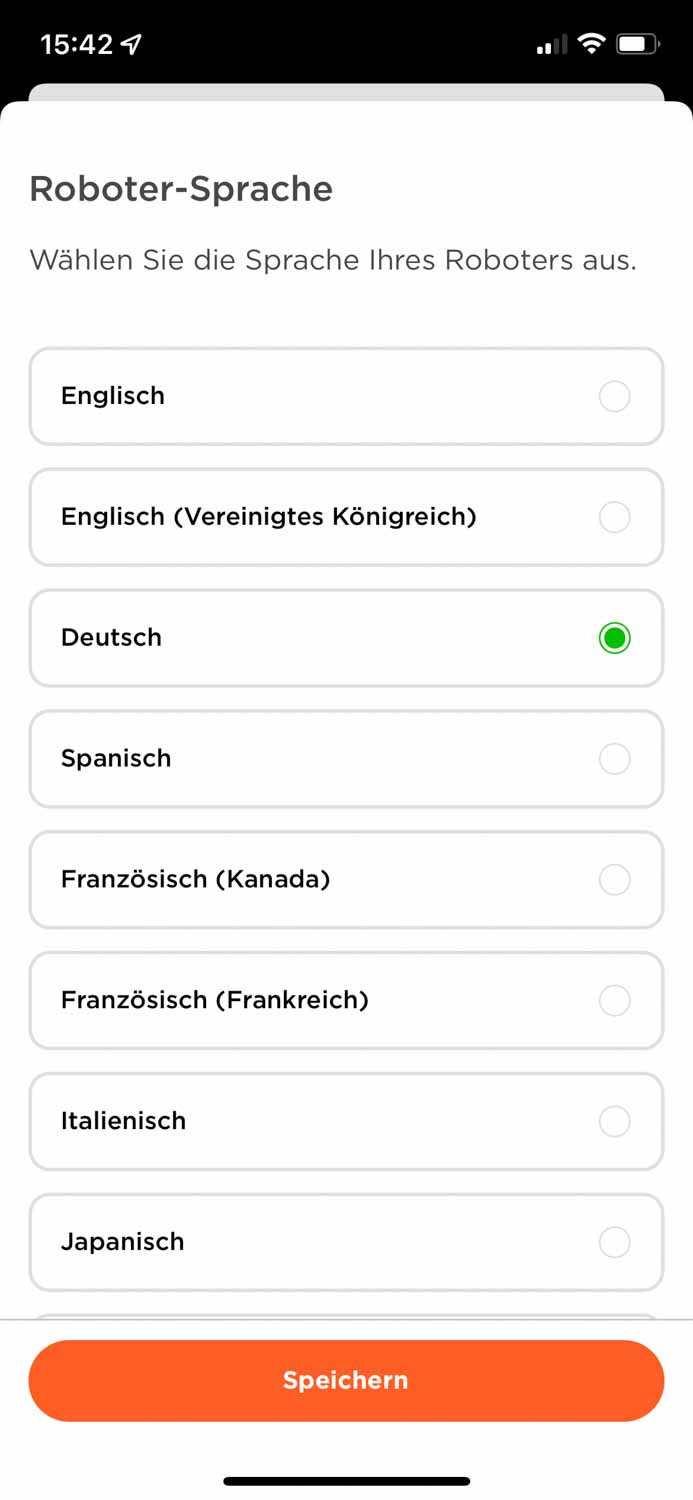The height and width of the screenshot is (1500, 693).
Task: Tap the Deutsch language label
Action: click(x=111, y=638)
